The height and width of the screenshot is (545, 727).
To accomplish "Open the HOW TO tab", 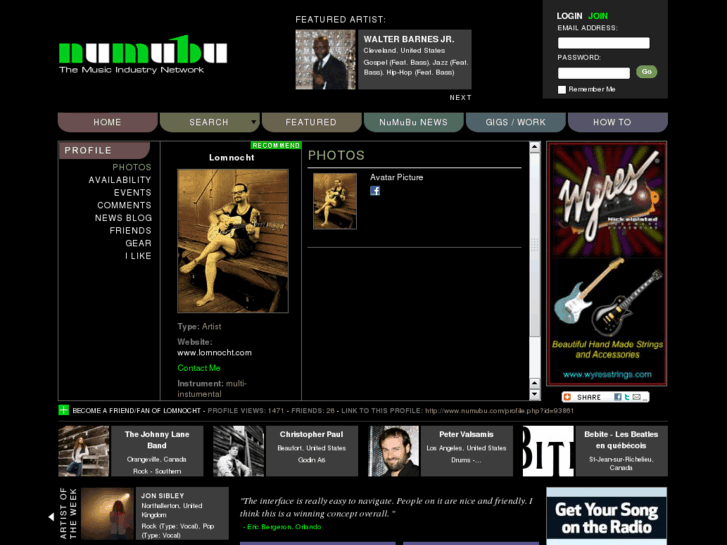I will (618, 122).
